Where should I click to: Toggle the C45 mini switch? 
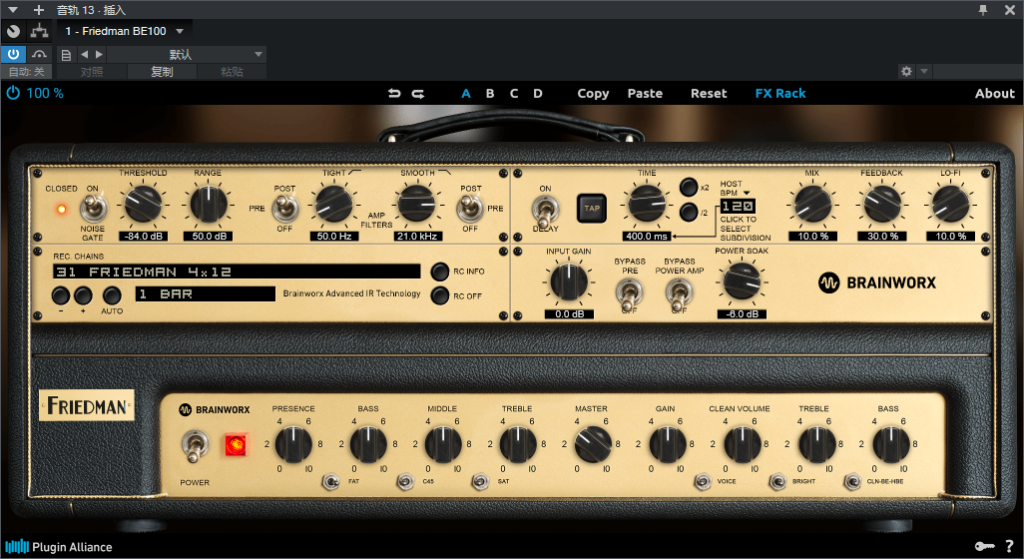click(406, 482)
